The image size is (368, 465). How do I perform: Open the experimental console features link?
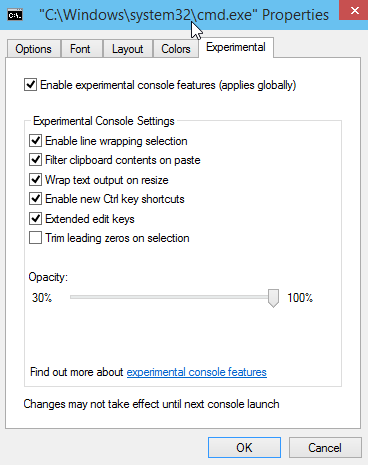point(197,372)
